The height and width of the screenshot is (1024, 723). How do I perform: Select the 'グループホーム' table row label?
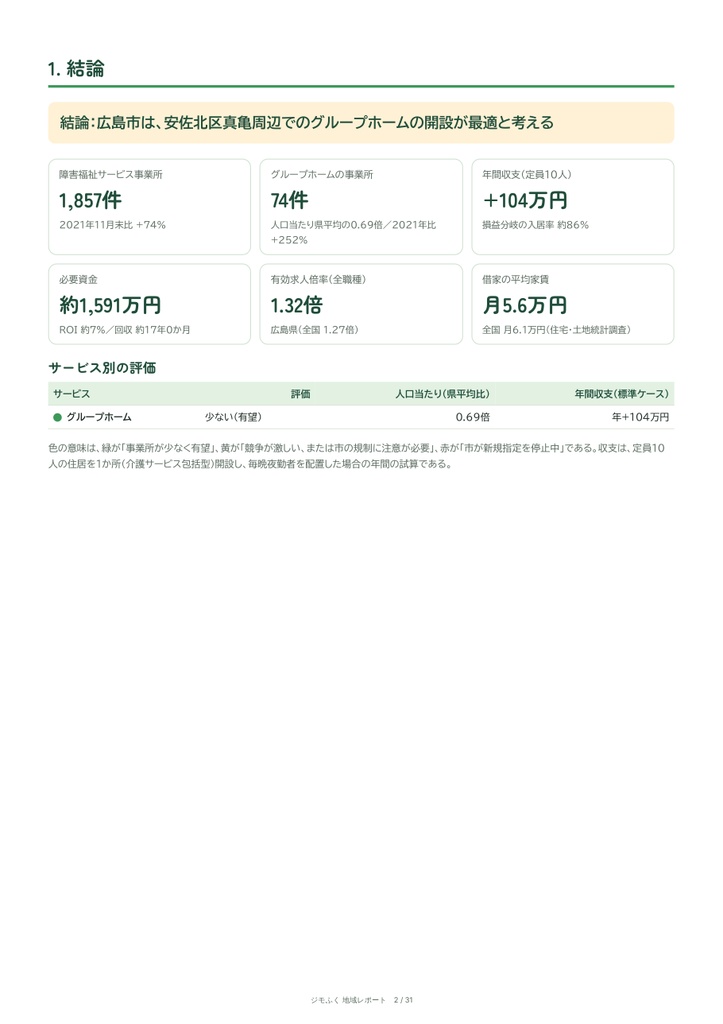coord(99,417)
